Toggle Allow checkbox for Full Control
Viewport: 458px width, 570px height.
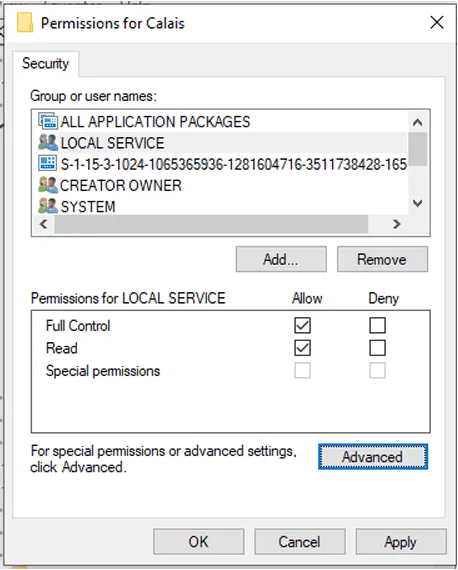point(302,325)
